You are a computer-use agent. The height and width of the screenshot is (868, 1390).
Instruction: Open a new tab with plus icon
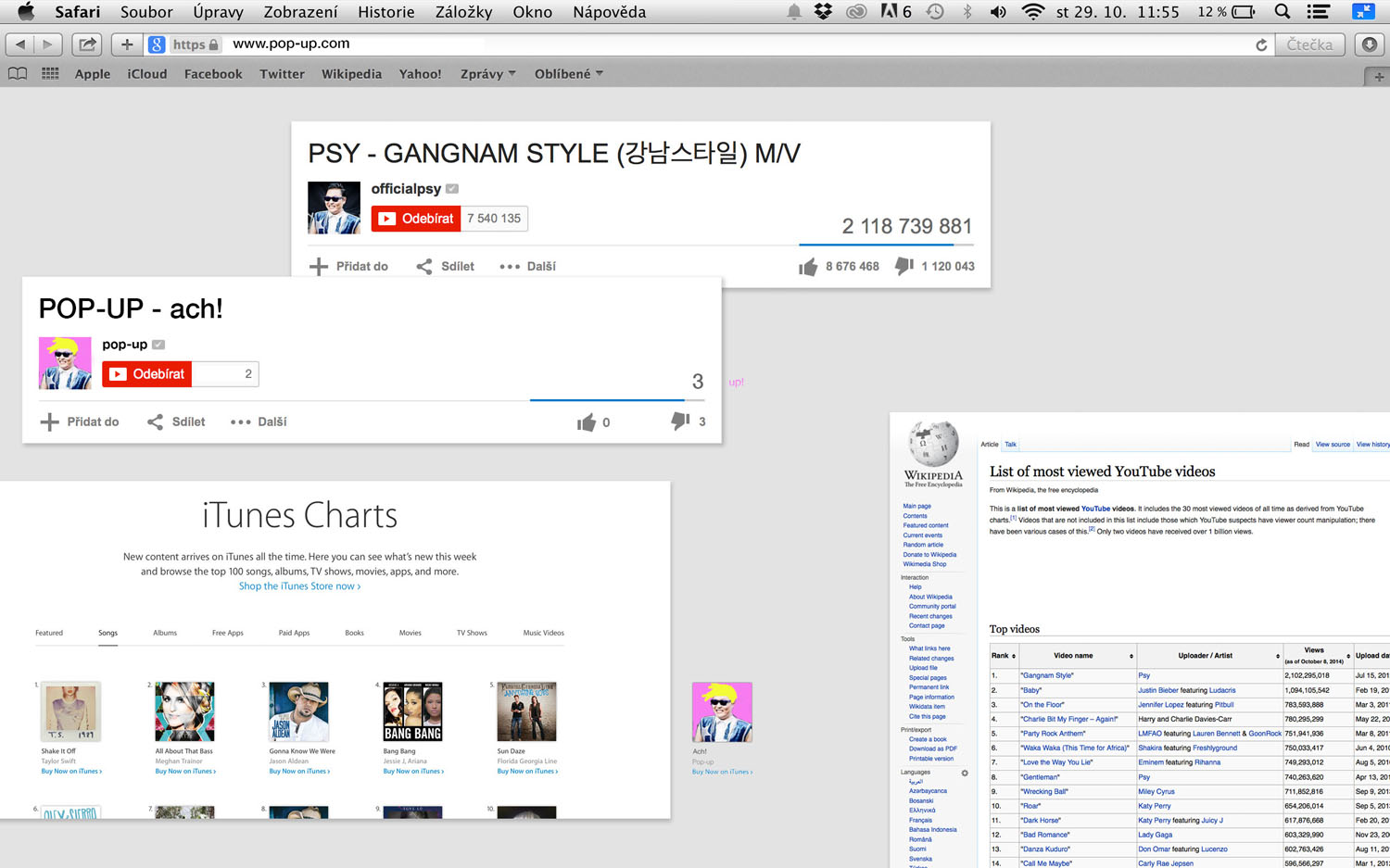click(x=1379, y=77)
